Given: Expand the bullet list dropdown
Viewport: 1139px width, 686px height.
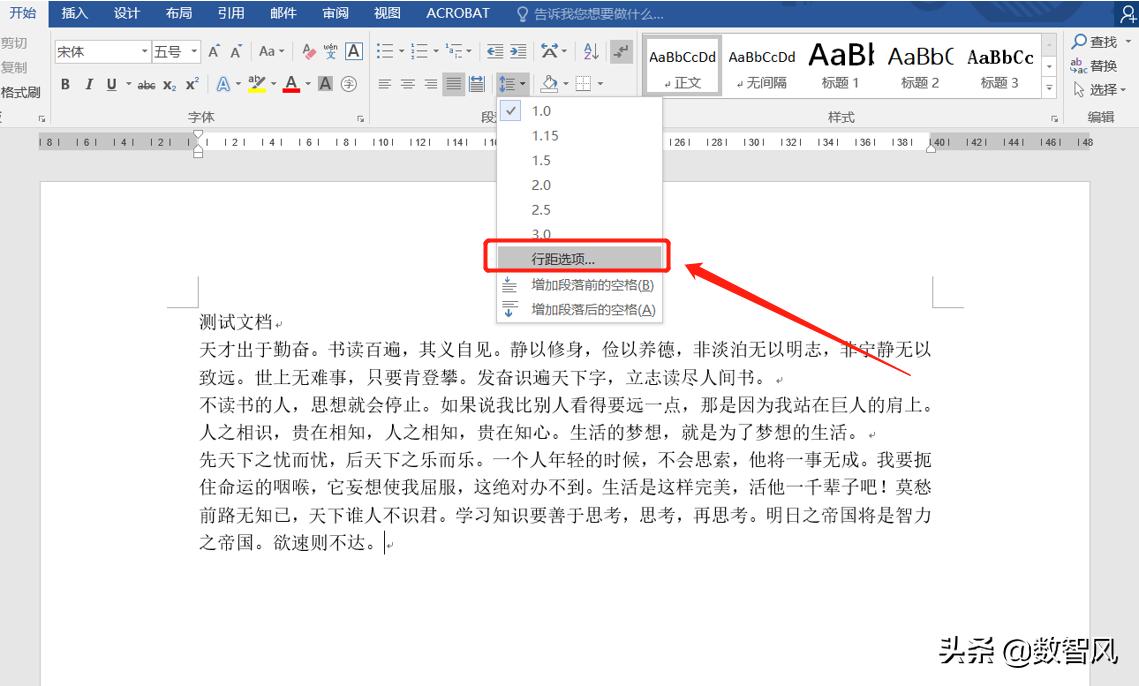Looking at the screenshot, I should click(402, 50).
